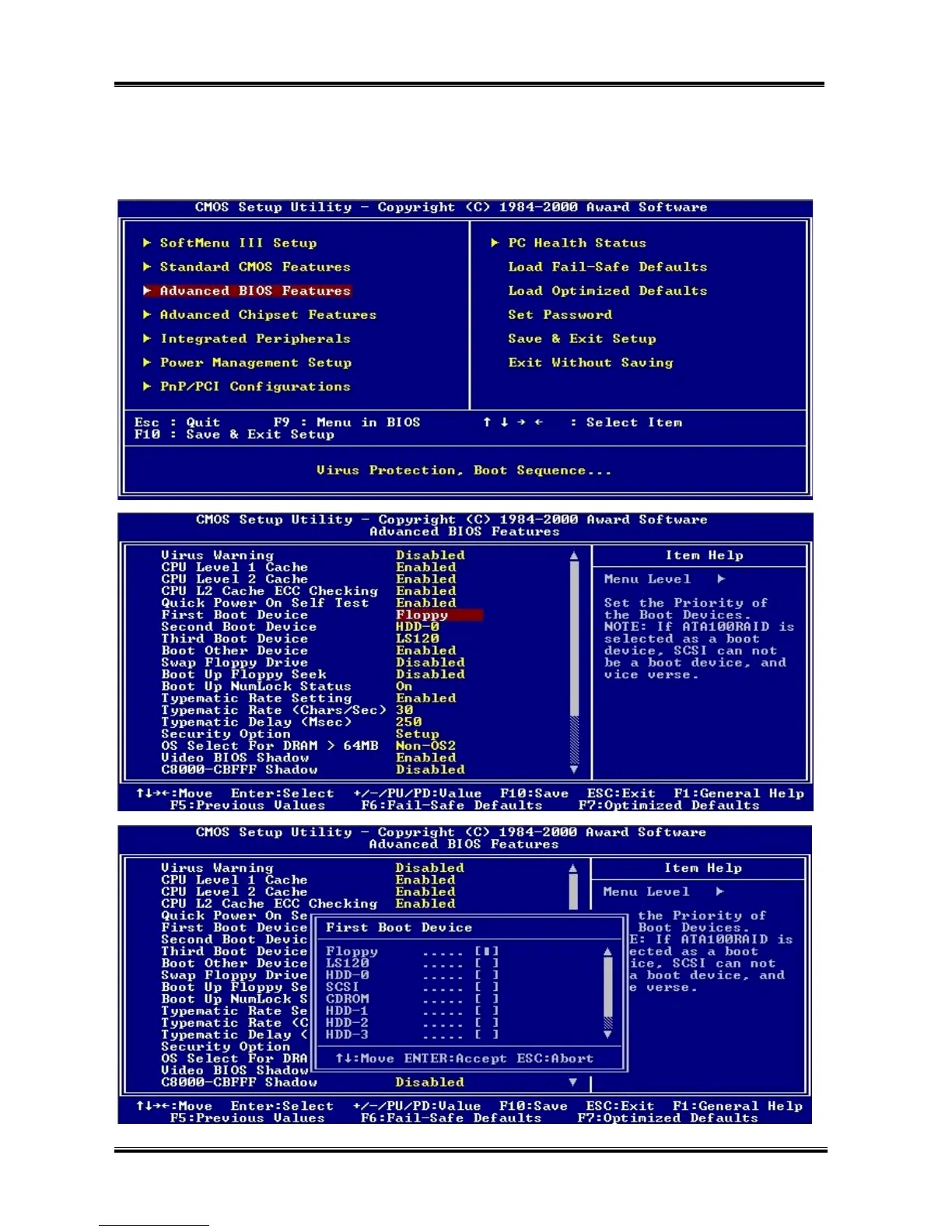Click scroll-up arrow inside First Boot Device popup

[x=607, y=951]
